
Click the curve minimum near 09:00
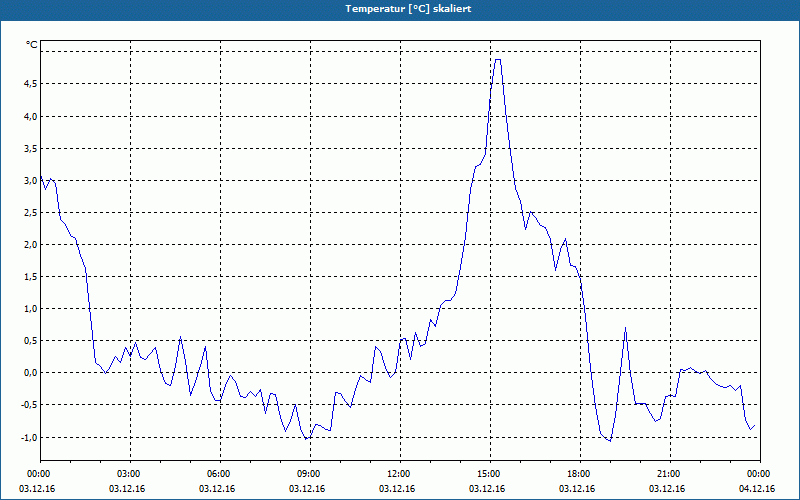point(306,439)
